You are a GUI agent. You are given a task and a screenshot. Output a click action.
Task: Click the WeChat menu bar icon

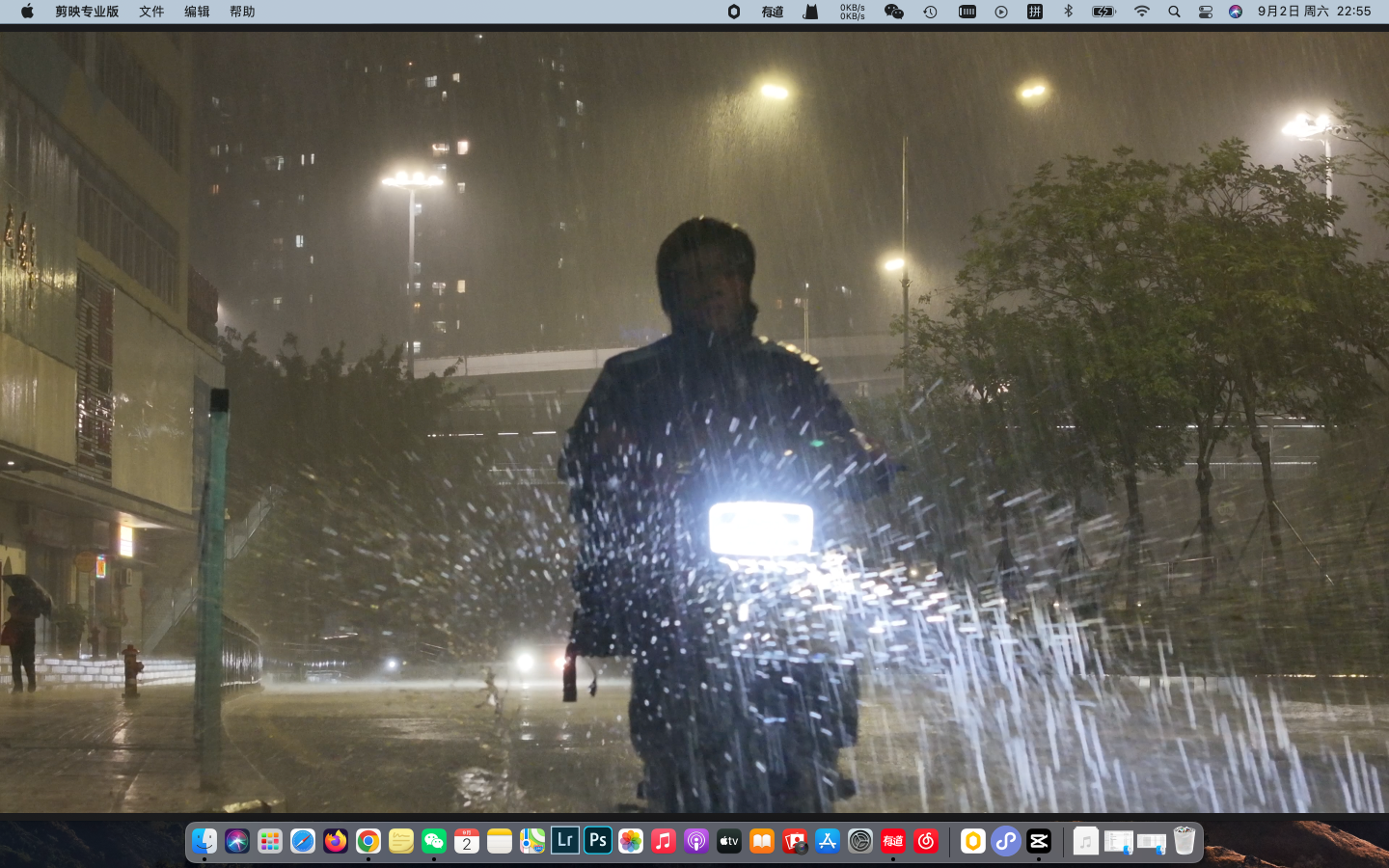click(893, 12)
